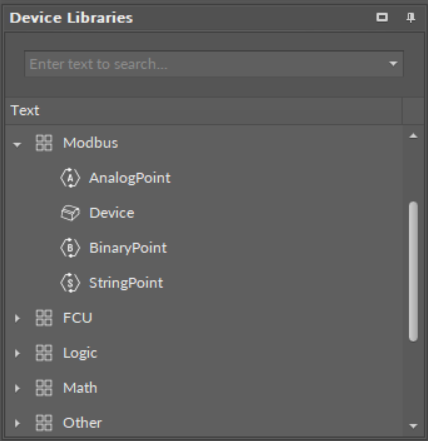Select the StringPoint tree item

tap(126, 283)
